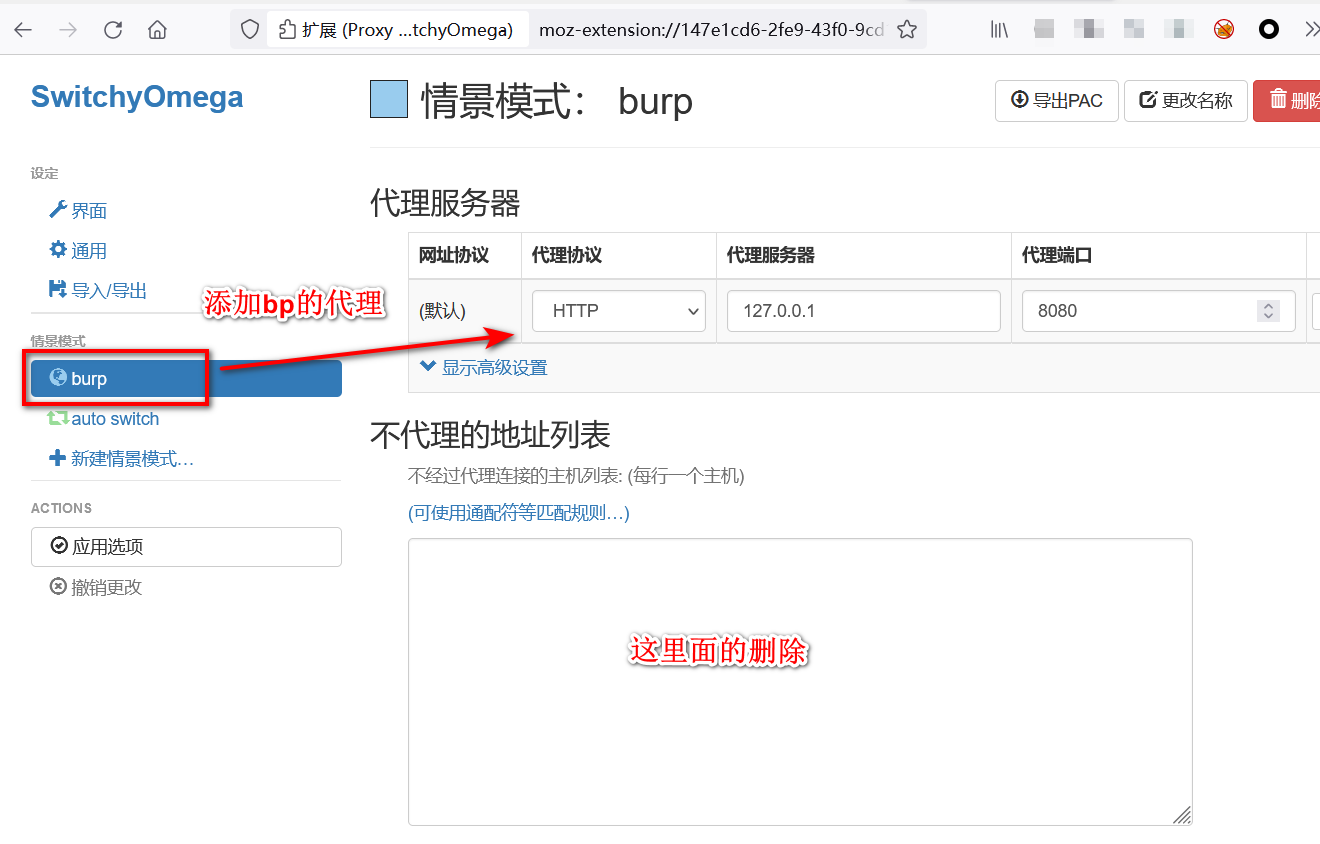Screen dimensions: 1320x844
Task: Click the 更改名称 rename button
Action: pyautogui.click(x=1186, y=101)
